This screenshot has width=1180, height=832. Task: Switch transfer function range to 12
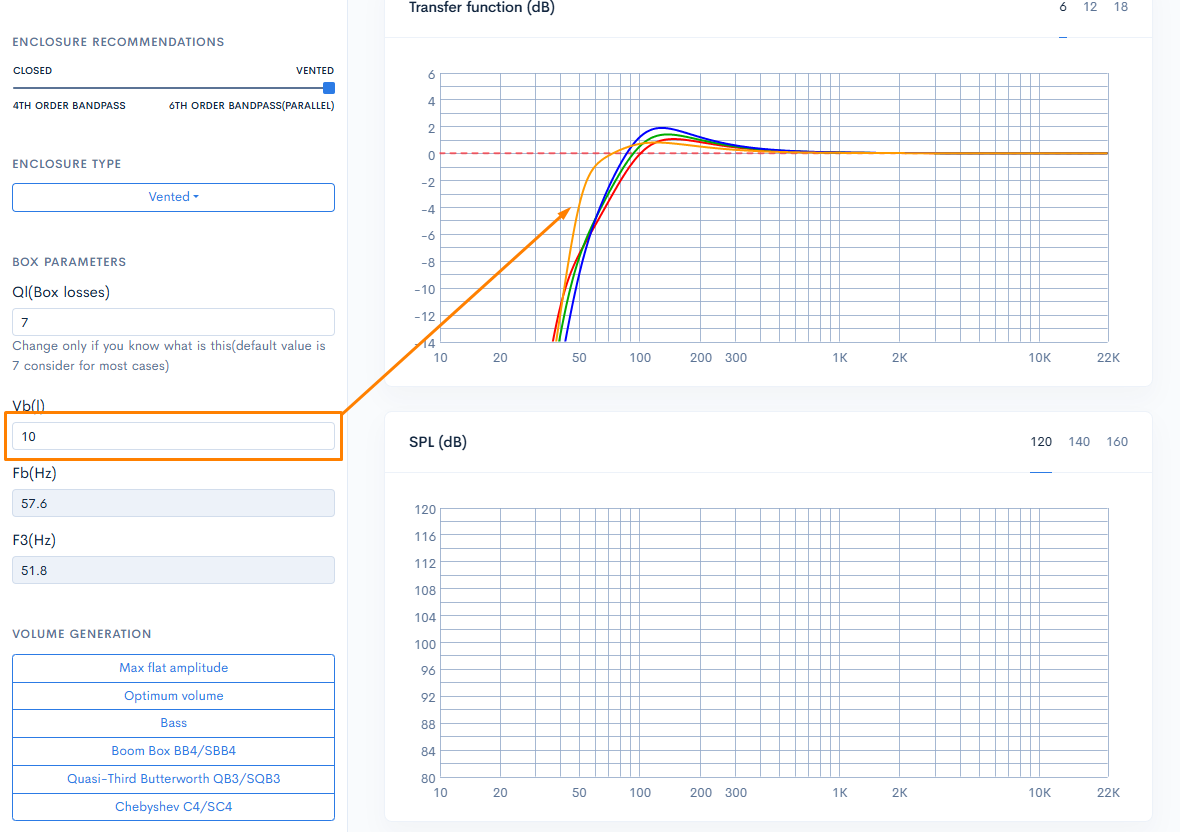click(1090, 8)
